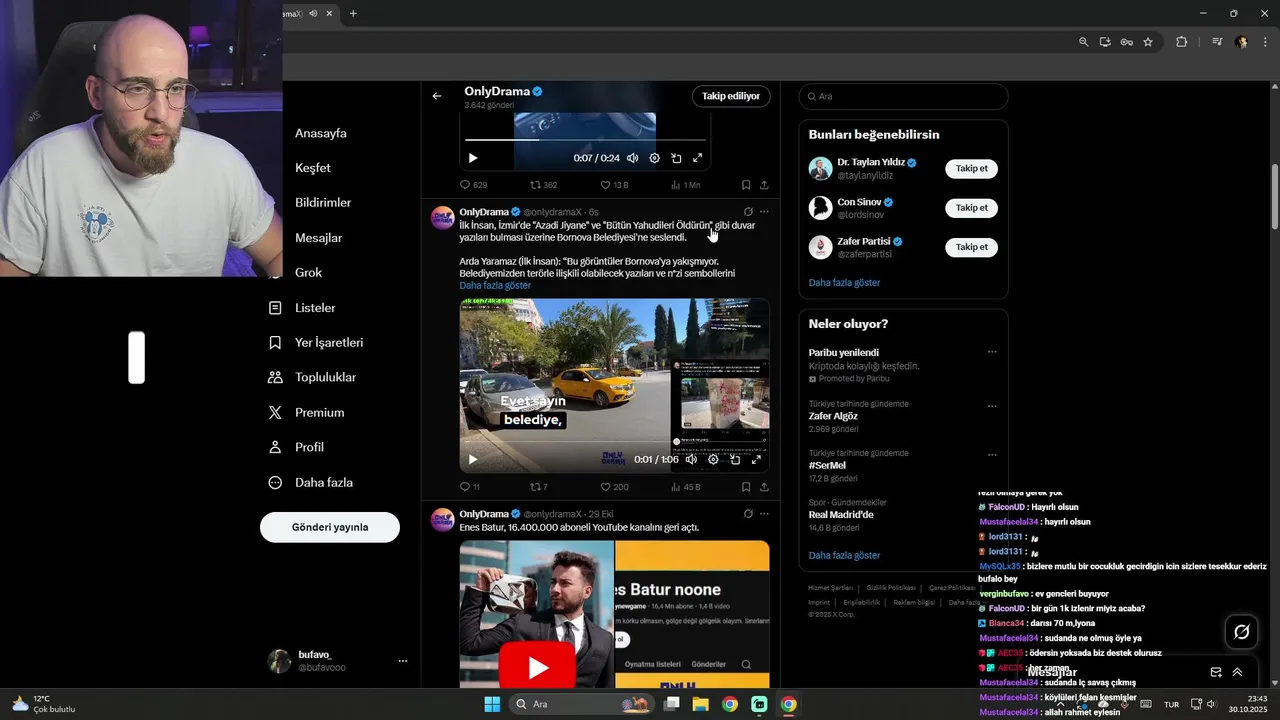The width and height of the screenshot is (1280, 720).
Task: Follow Zafer Partisi
Action: [971, 247]
